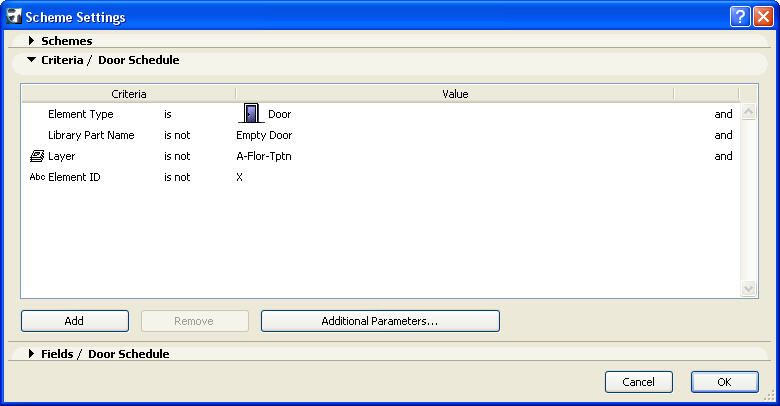Change 'is not' operator of Library Part Name
Image resolution: width=780 pixels, height=406 pixels.
point(177,135)
